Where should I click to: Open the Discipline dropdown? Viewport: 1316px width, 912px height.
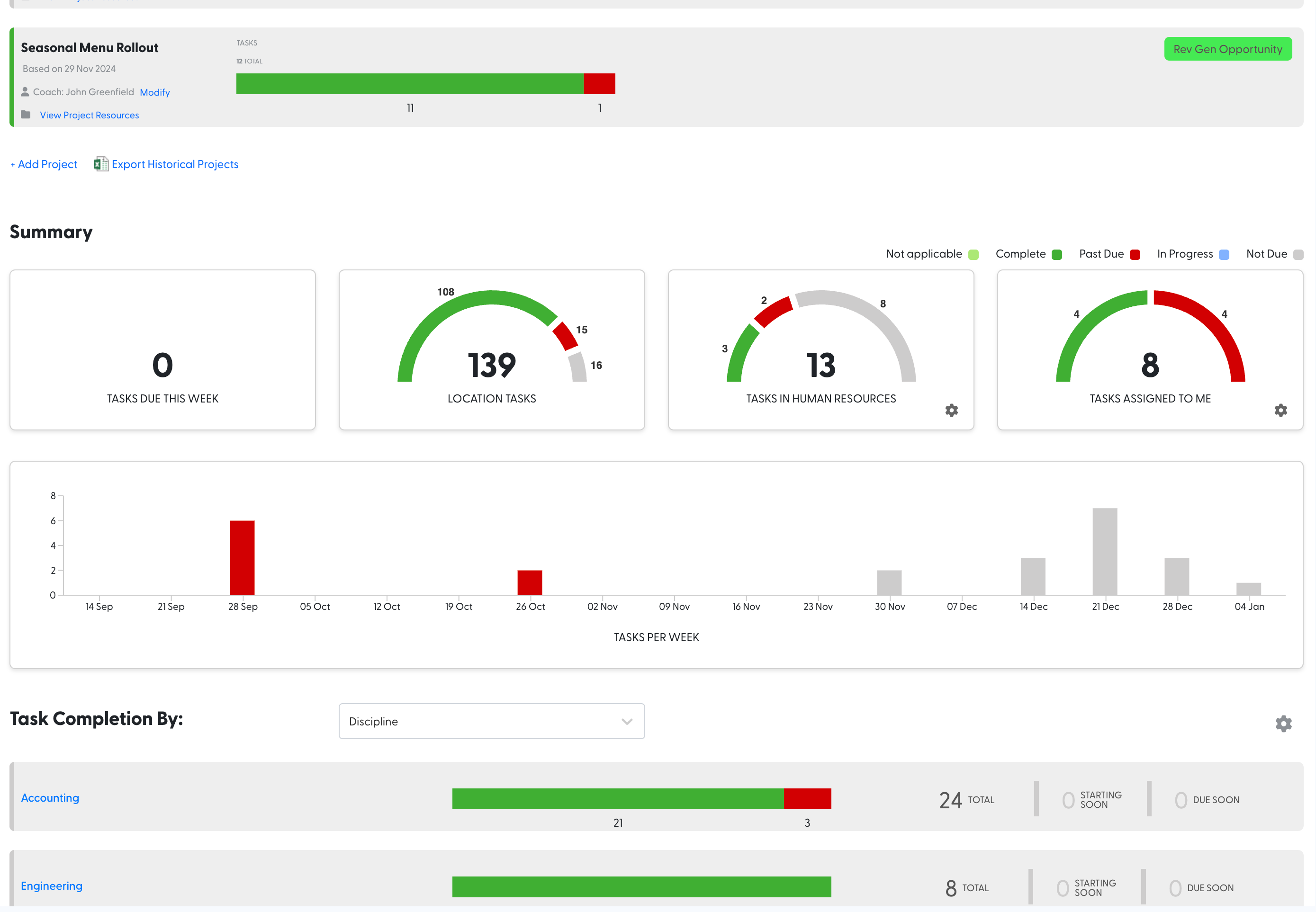[491, 721]
